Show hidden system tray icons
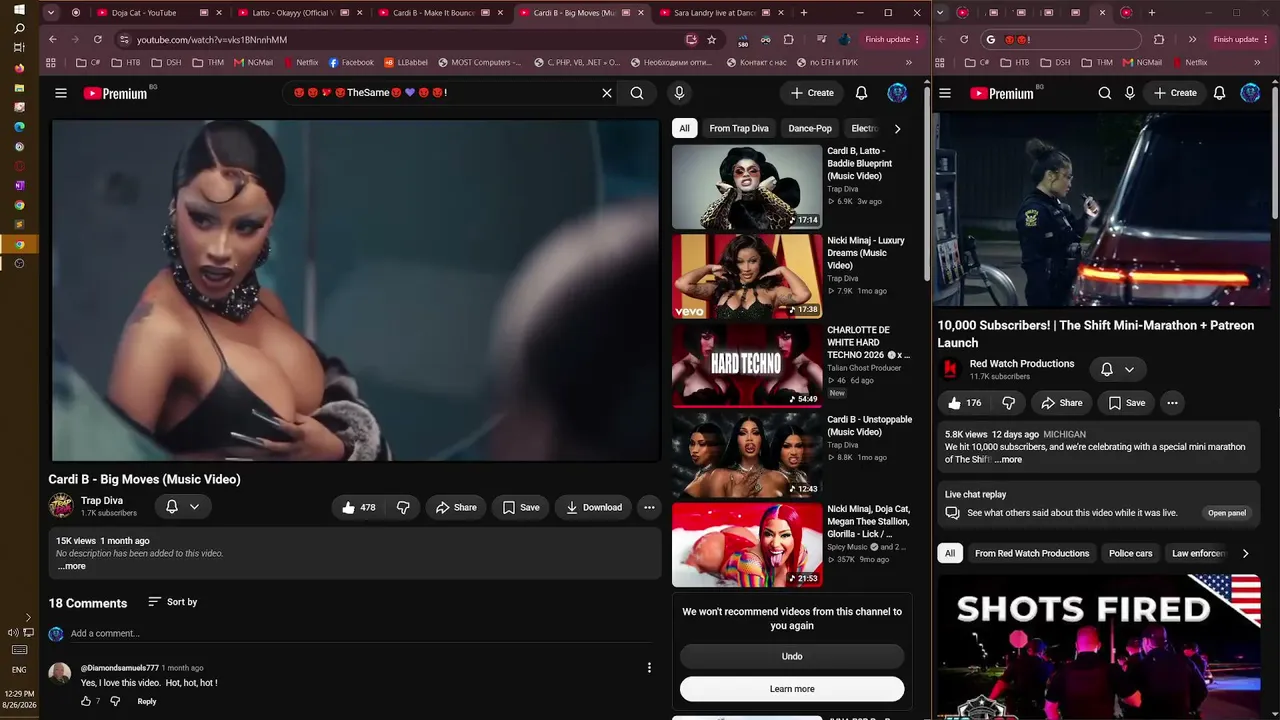1280x720 pixels. [27, 617]
